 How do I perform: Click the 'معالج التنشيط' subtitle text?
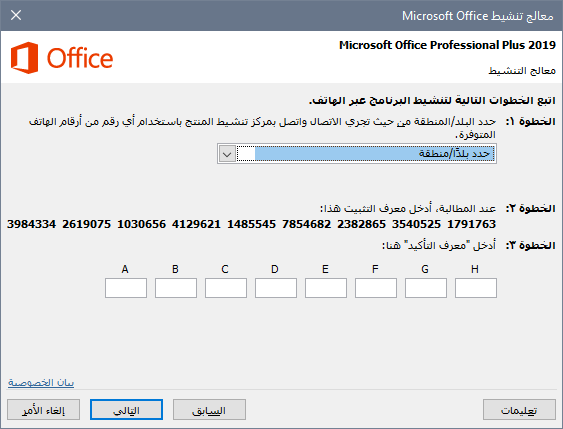(522, 71)
